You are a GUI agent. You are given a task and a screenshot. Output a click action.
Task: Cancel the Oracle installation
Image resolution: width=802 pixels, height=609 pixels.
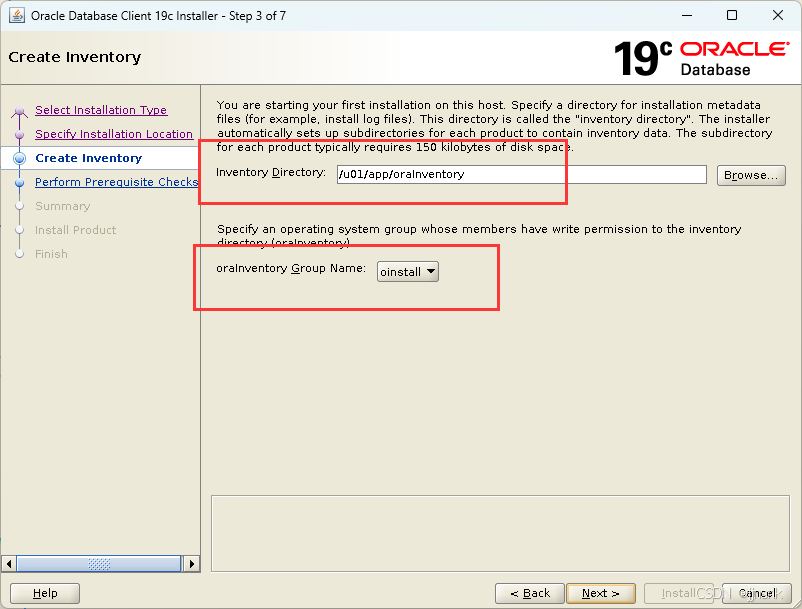tap(757, 593)
